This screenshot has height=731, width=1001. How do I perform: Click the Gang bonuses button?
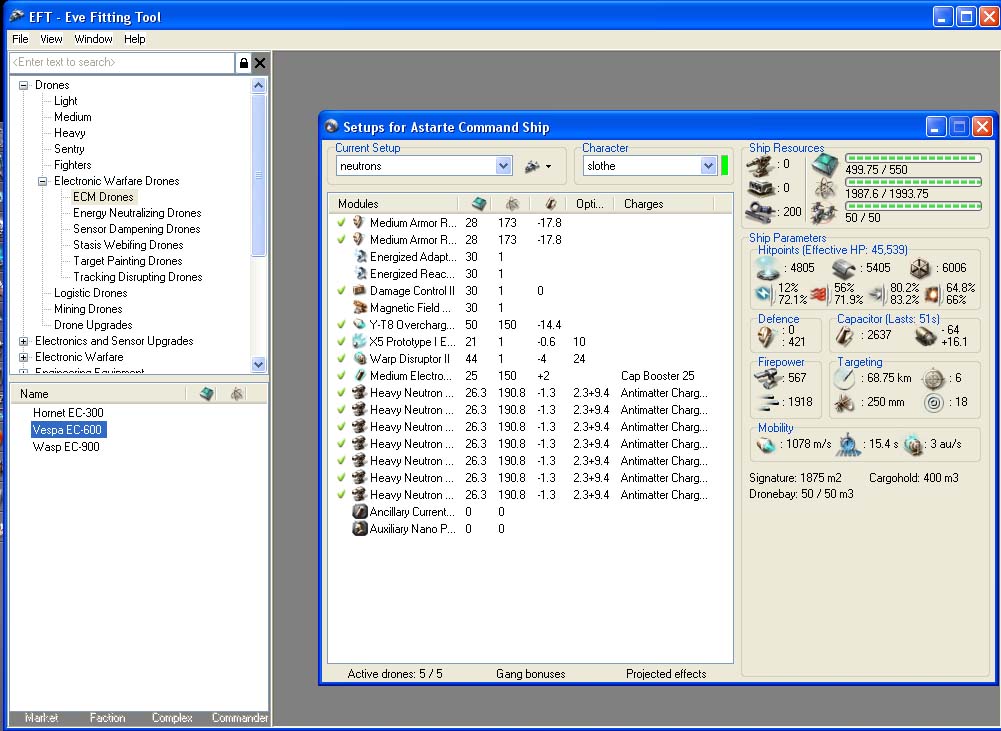[531, 674]
